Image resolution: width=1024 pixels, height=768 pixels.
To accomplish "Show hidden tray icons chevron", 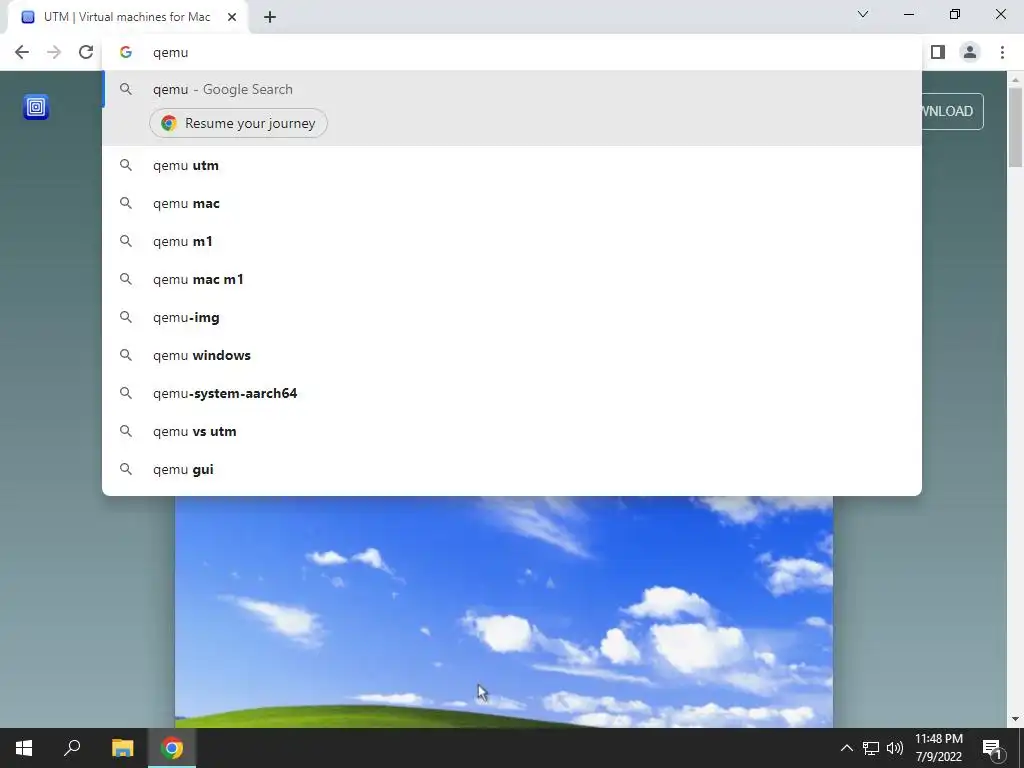I will 846,748.
